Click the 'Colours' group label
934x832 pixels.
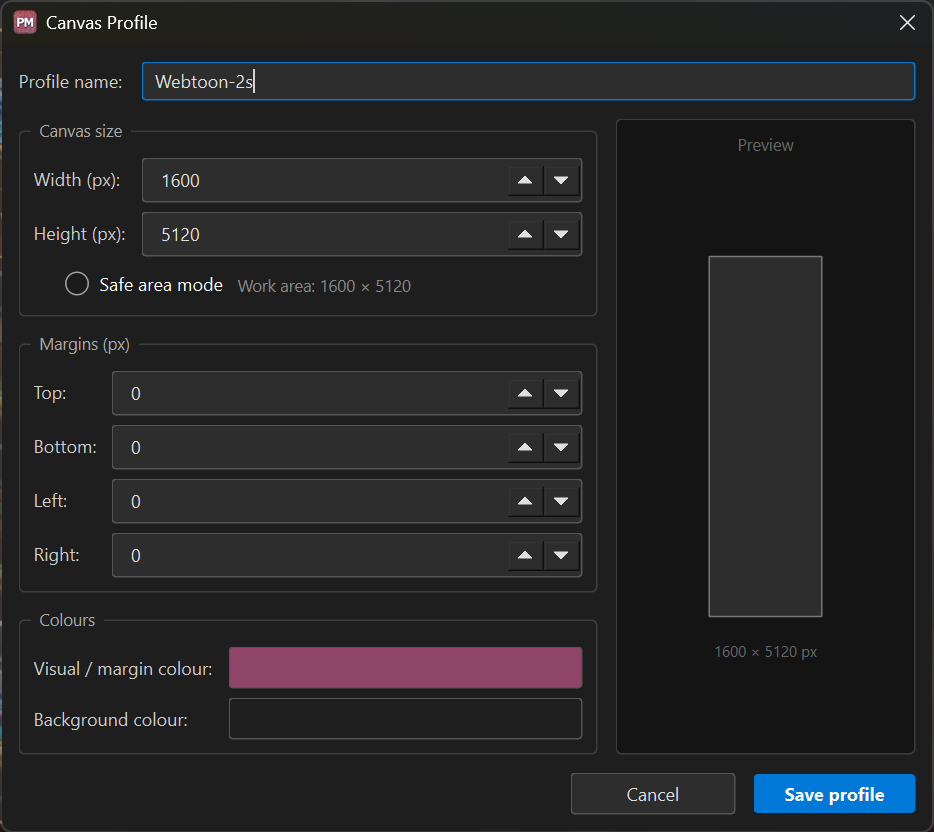click(67, 620)
